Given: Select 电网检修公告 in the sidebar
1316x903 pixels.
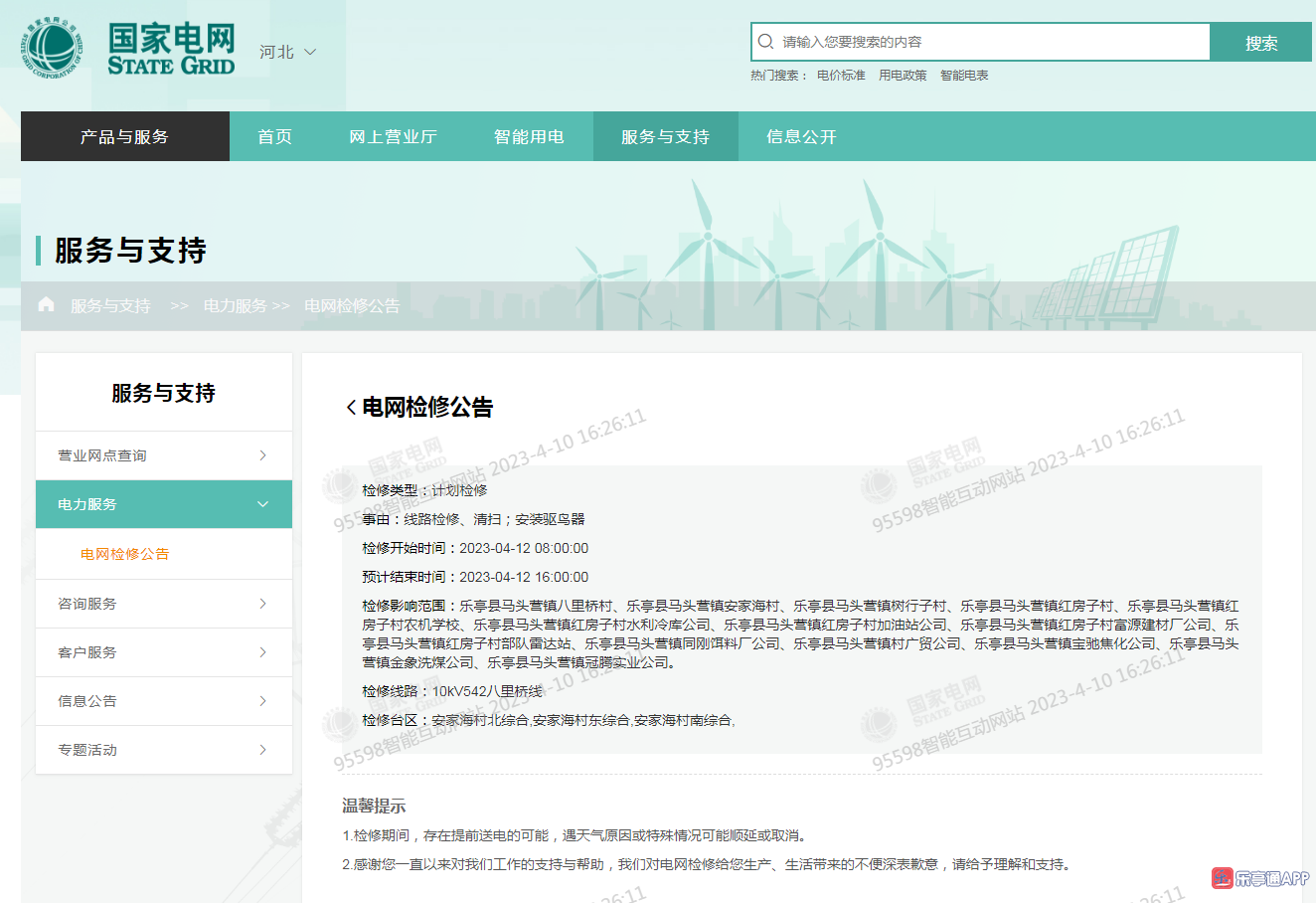Looking at the screenshot, I should [x=125, y=554].
